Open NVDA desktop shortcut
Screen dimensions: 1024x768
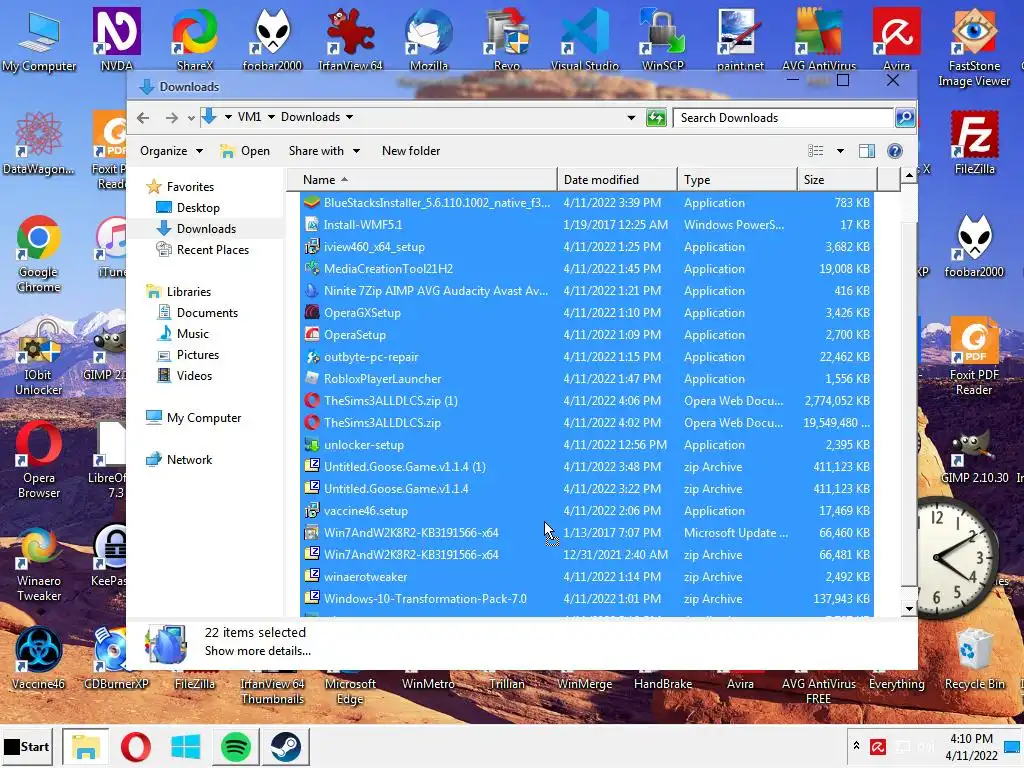click(x=116, y=39)
